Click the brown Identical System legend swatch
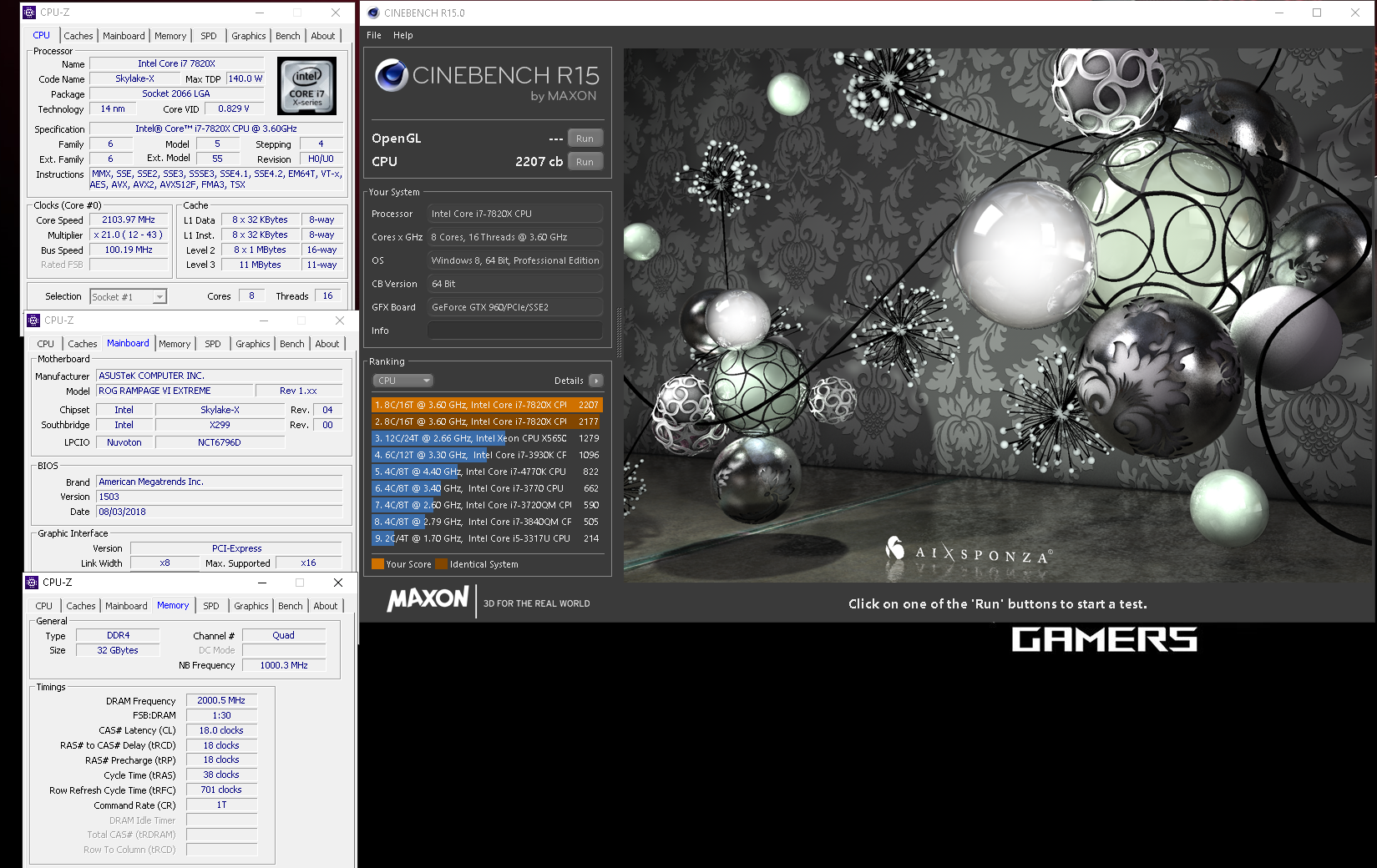Viewport: 1377px width, 868px height. tap(442, 564)
